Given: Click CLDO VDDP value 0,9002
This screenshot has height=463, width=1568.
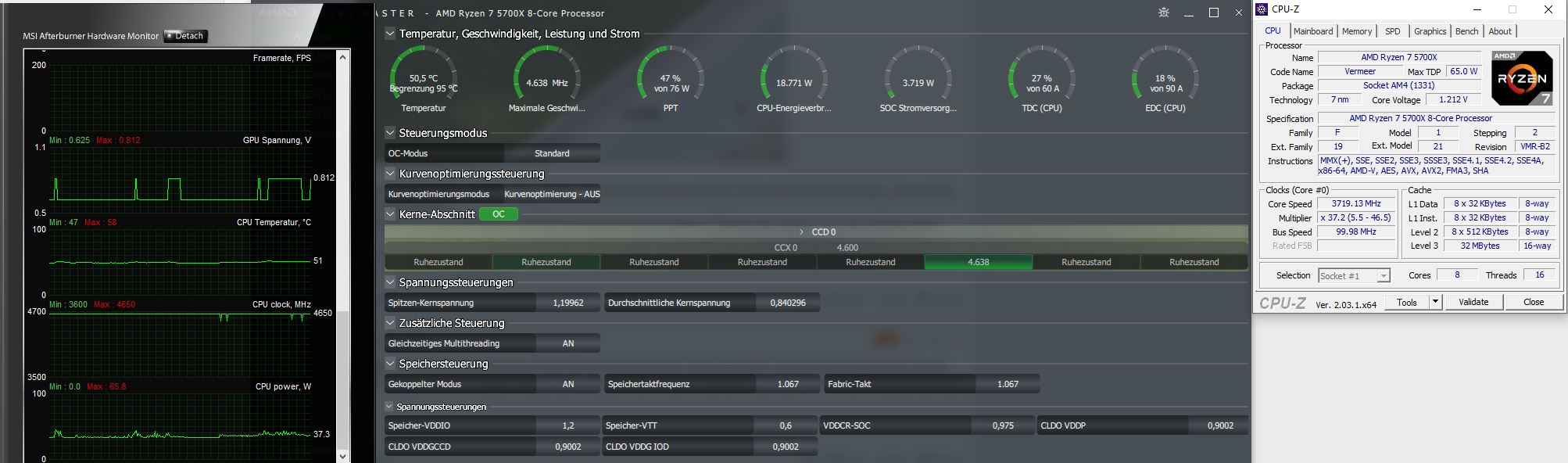Looking at the screenshot, I should tap(1220, 425).
